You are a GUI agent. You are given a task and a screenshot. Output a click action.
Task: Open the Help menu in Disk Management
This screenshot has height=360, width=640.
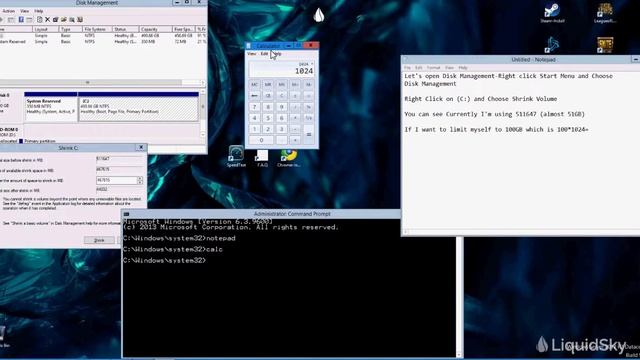coord(38,11)
